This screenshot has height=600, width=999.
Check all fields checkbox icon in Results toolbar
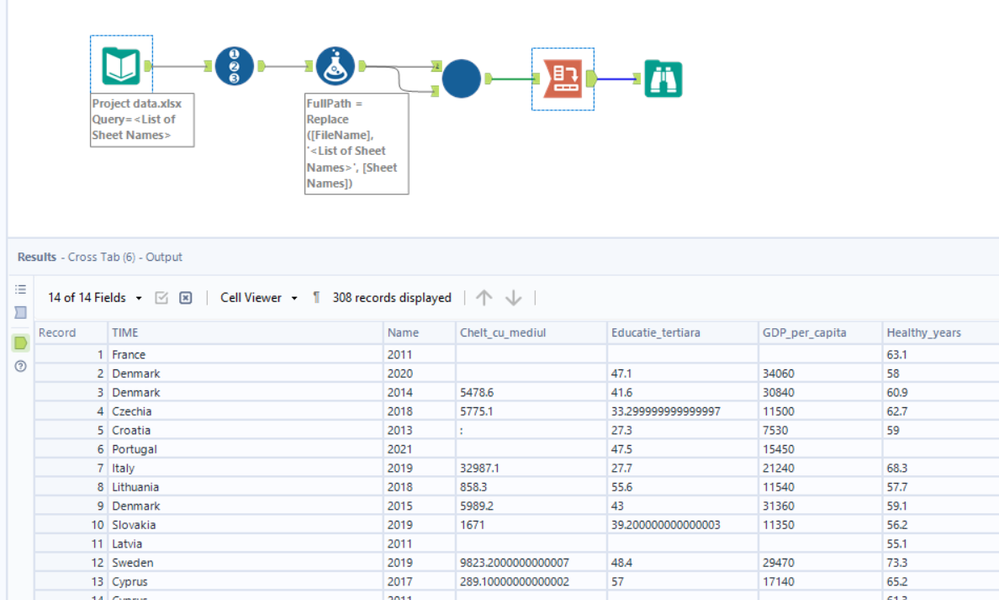tap(161, 298)
